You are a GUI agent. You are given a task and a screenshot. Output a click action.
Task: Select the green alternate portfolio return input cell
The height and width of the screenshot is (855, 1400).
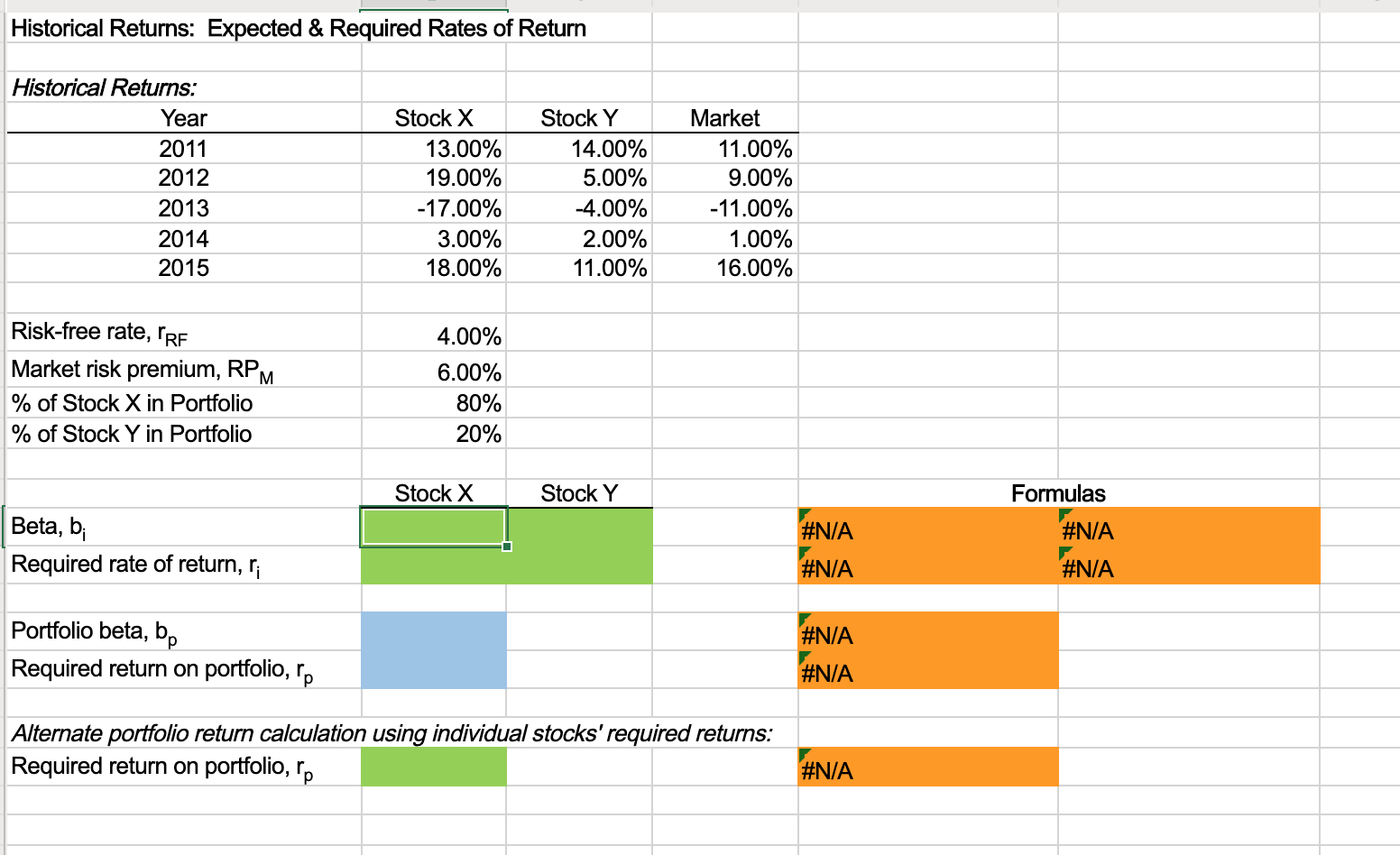tap(433, 765)
